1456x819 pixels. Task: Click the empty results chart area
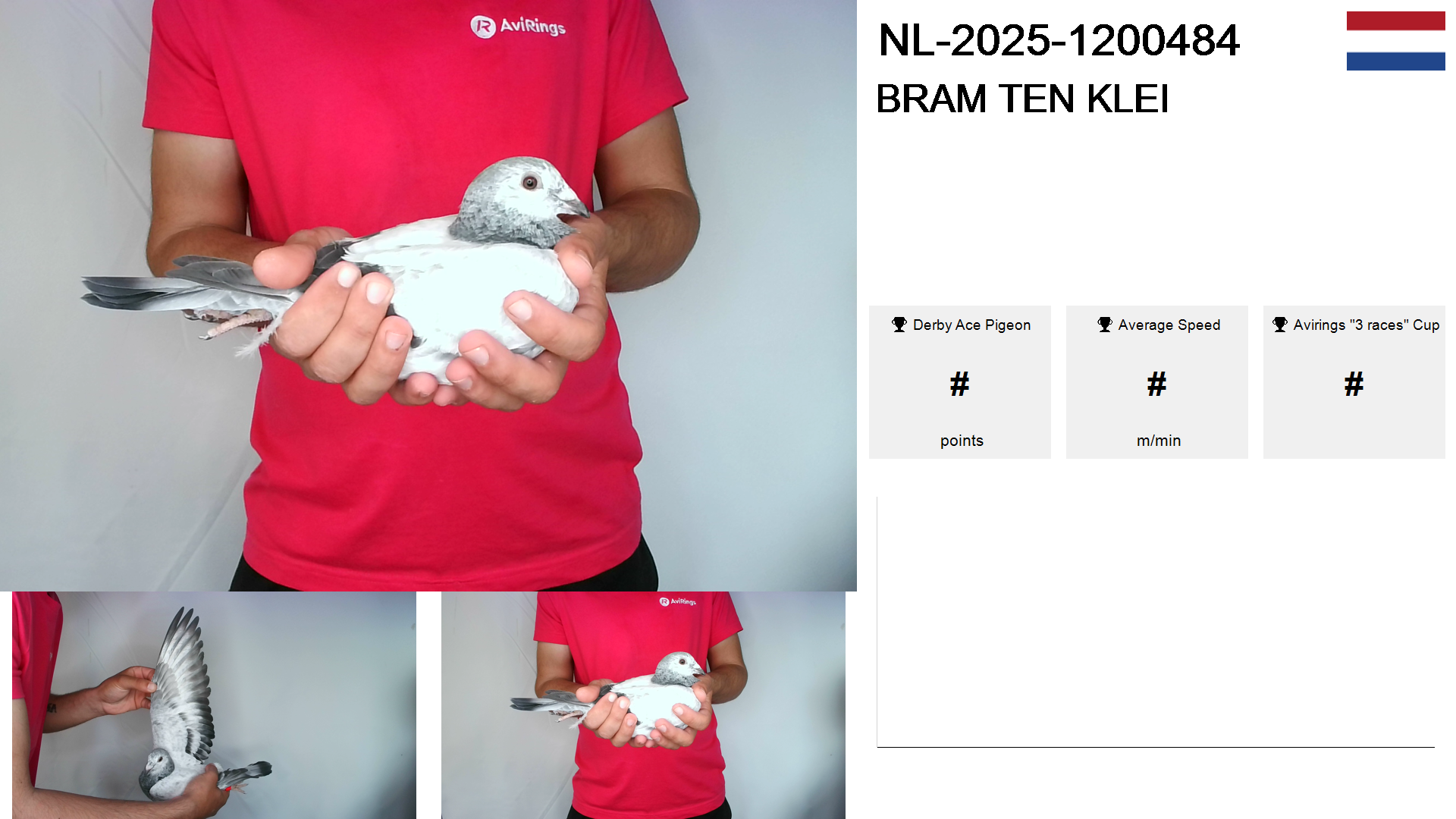pyautogui.click(x=1156, y=622)
